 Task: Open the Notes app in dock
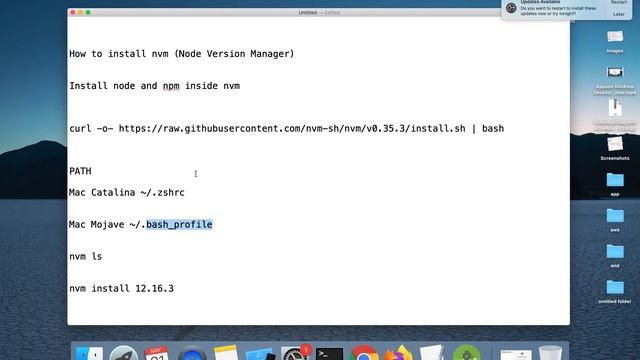click(226, 353)
